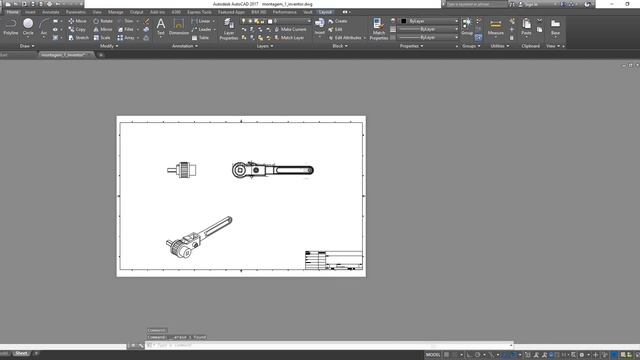Screen dimensions: 640x360
Task: Expand the Annotation panel
Action: click(184, 46)
